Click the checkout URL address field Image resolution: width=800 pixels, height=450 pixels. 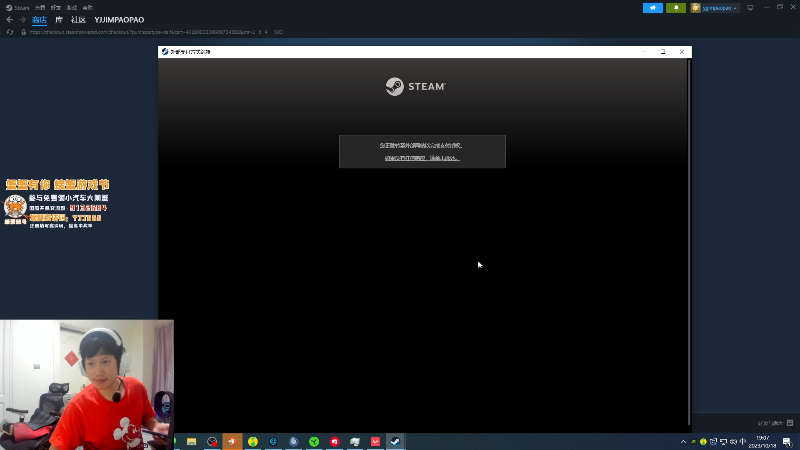tap(156, 32)
